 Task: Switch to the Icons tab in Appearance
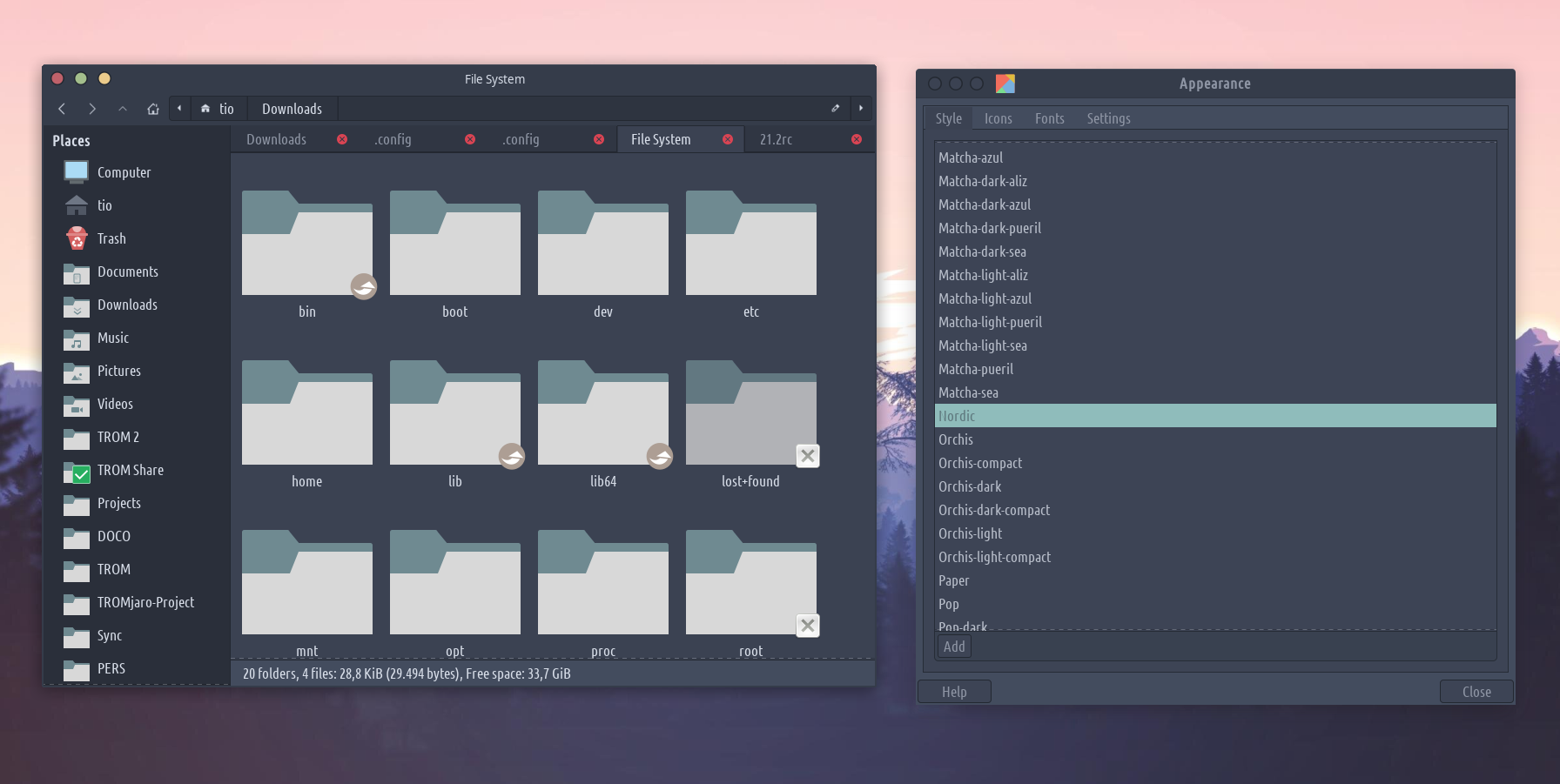pyautogui.click(x=998, y=118)
